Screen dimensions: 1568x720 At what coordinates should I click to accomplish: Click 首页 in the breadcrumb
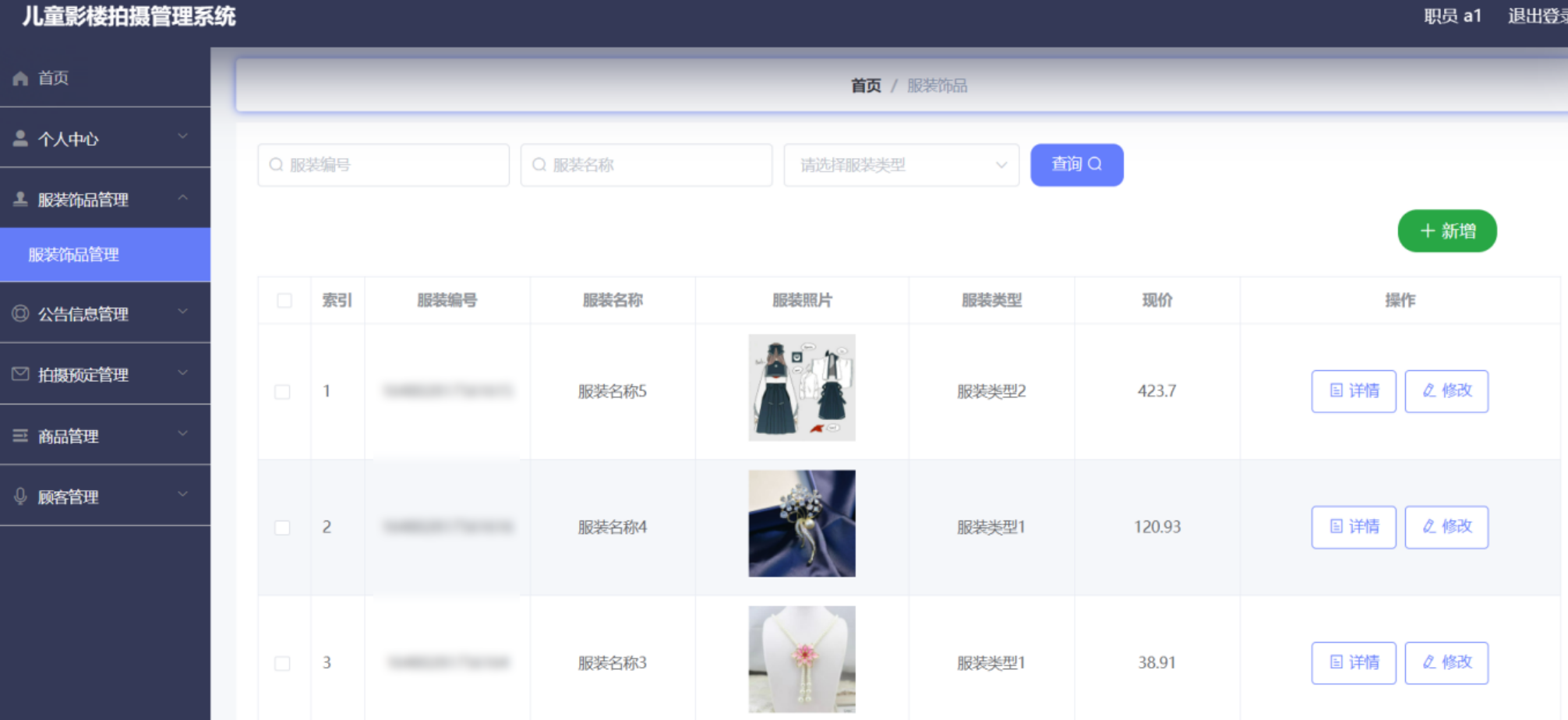pos(866,86)
